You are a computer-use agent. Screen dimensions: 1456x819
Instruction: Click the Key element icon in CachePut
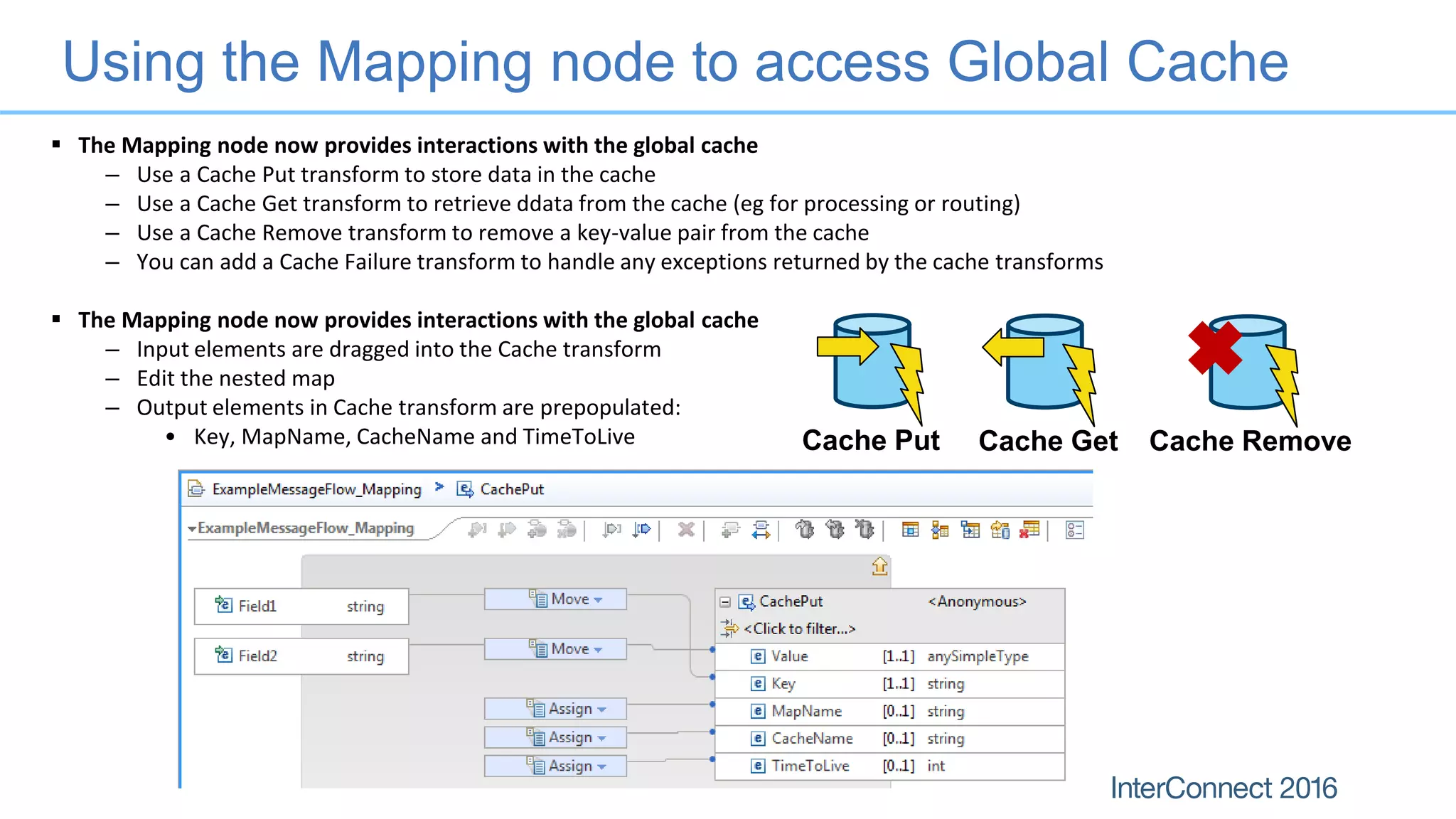759,684
